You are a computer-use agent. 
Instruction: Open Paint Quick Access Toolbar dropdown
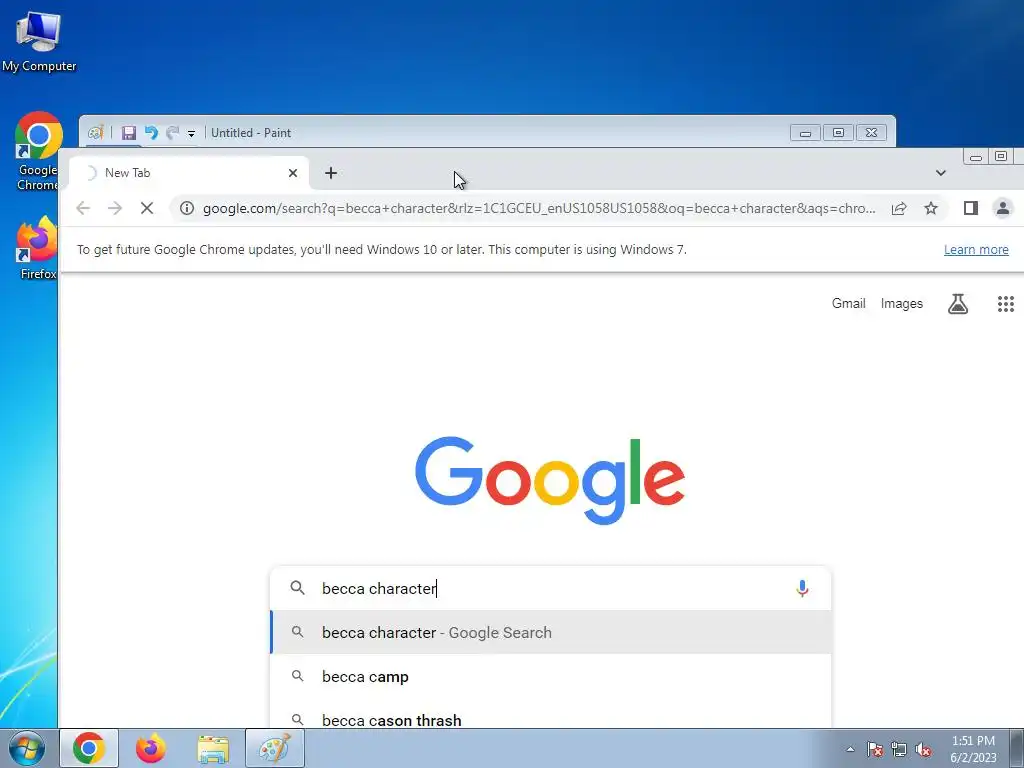pos(191,133)
